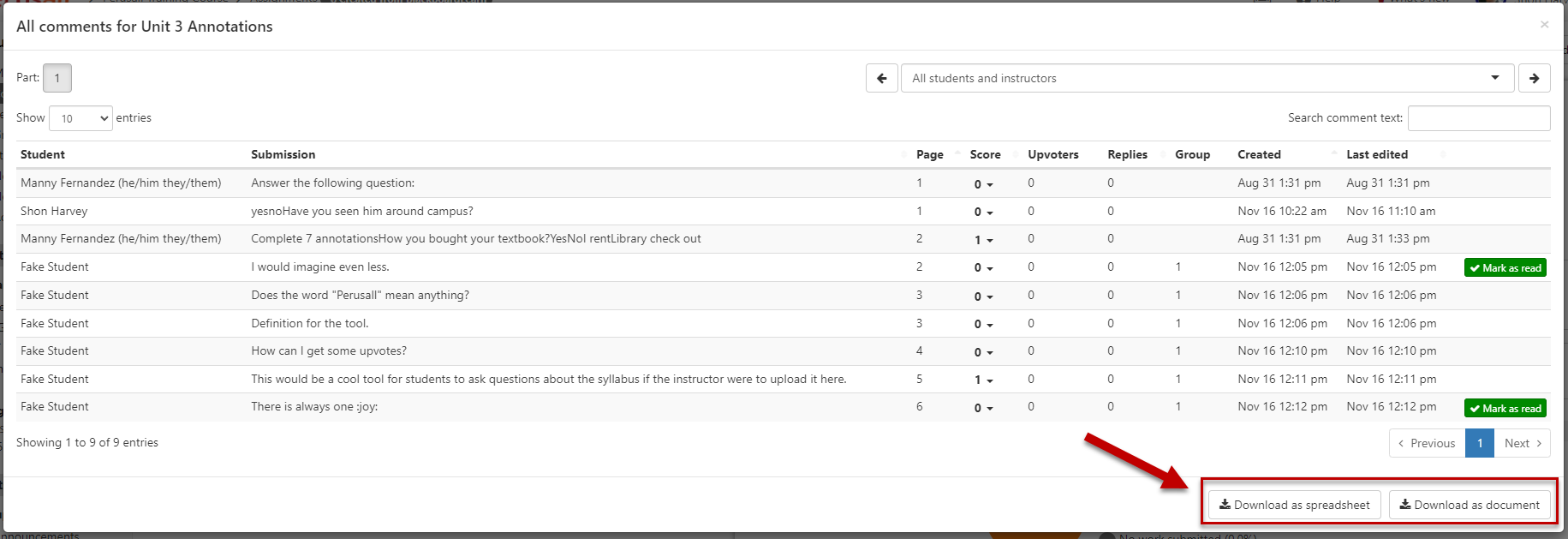Open score dropdown for 'Answer the following question:' row
The width and height of the screenshot is (1568, 539).
pos(983,184)
